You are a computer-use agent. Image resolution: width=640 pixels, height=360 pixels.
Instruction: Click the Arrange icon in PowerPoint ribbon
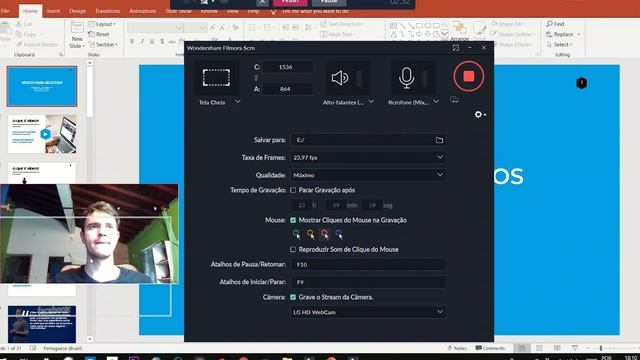[x=460, y=28]
